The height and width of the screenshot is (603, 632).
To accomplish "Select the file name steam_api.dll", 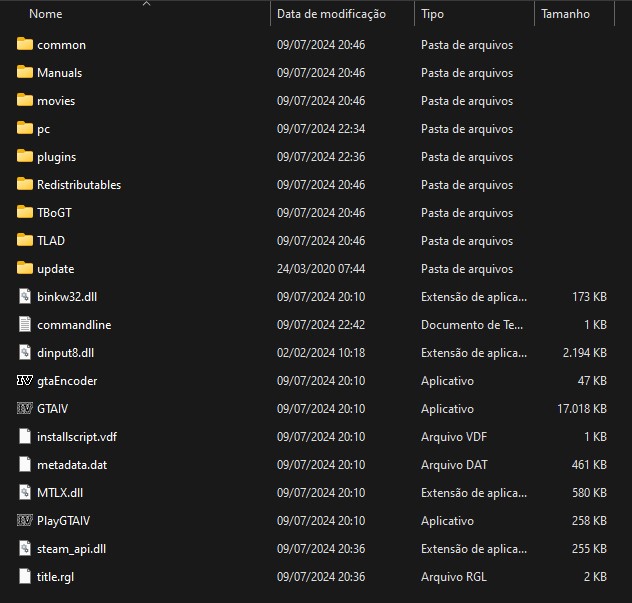I will pyautogui.click(x=71, y=549).
